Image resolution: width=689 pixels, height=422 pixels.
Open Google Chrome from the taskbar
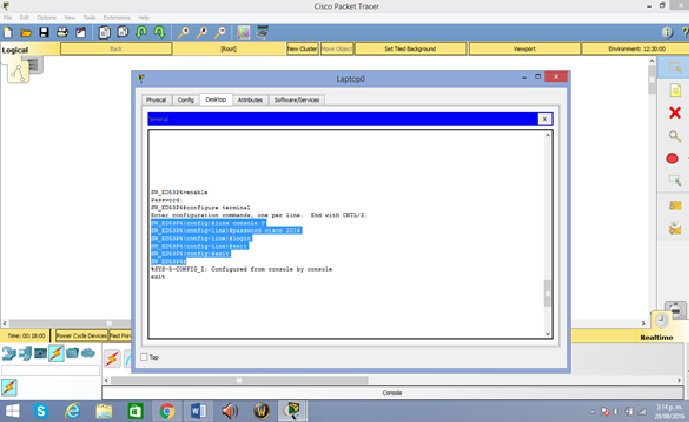point(166,410)
